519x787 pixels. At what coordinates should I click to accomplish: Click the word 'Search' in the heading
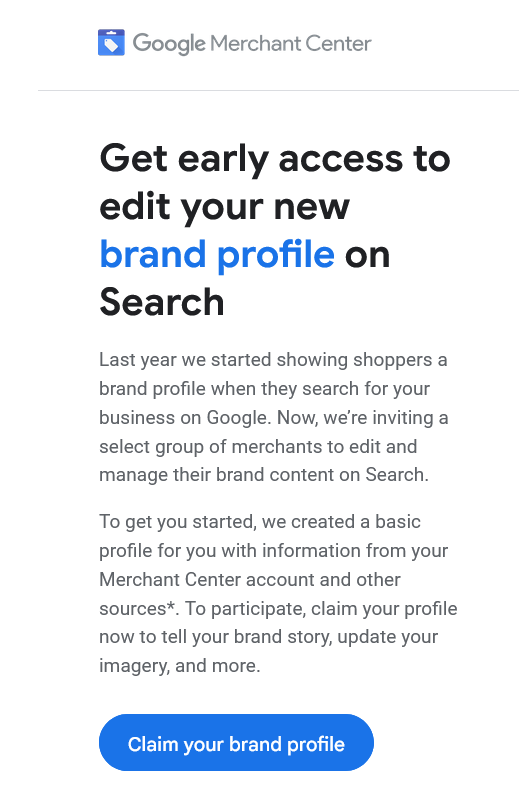(162, 302)
